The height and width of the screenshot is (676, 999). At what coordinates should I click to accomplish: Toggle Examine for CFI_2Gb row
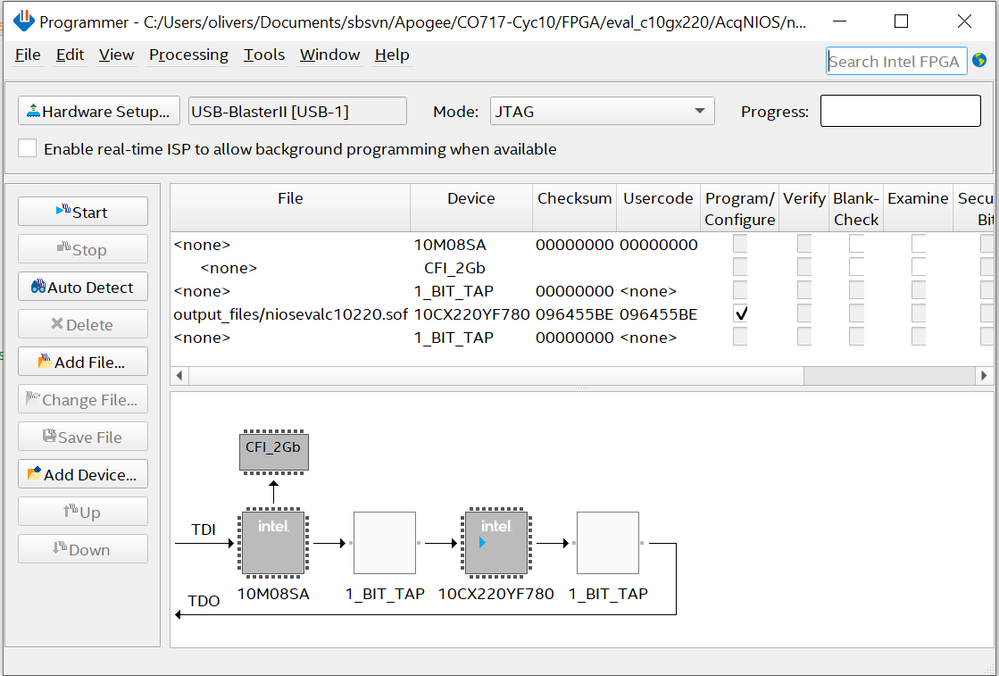coord(918,267)
